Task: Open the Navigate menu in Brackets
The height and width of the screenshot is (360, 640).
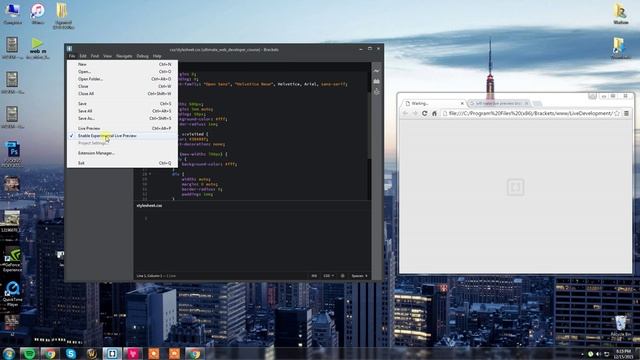Action: click(124, 56)
